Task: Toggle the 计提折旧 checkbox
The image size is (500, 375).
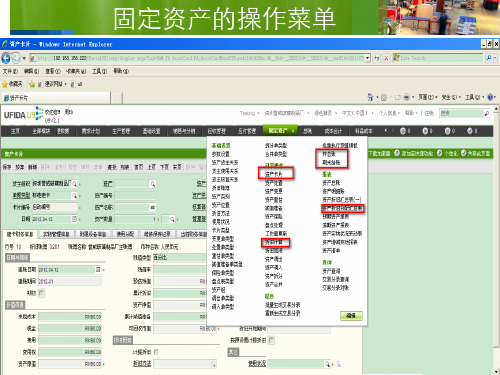Action: [x=156, y=352]
